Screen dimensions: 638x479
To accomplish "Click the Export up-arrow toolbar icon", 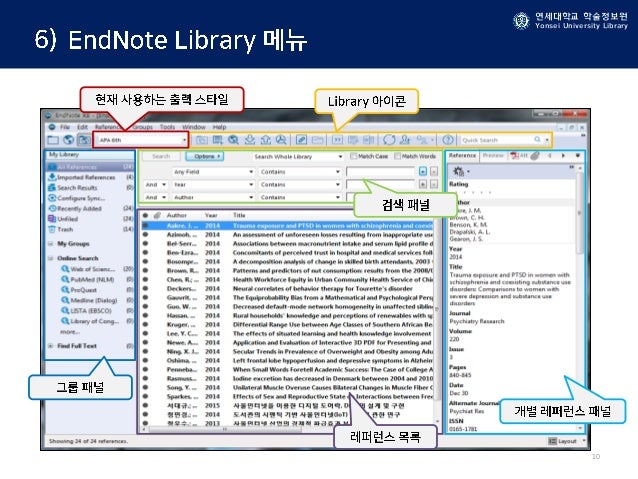I will (265, 140).
